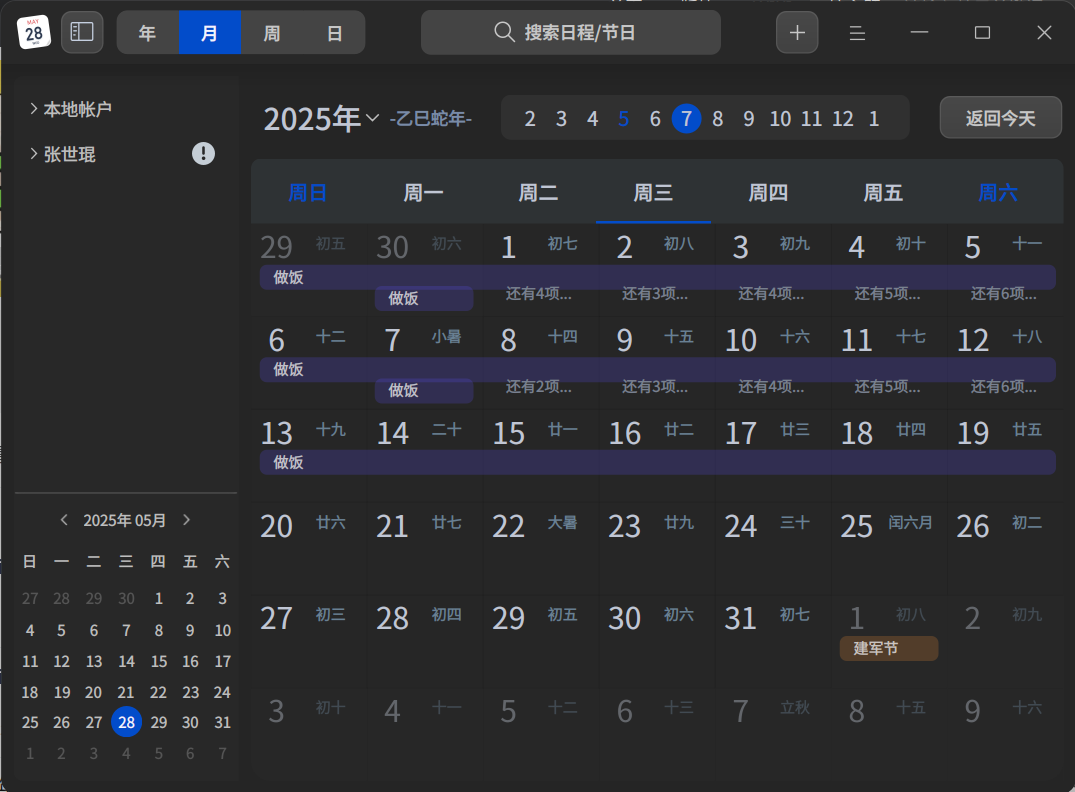This screenshot has height=792, width=1075.
Task: Select day 28 in mini calendar
Action: pos(126,722)
